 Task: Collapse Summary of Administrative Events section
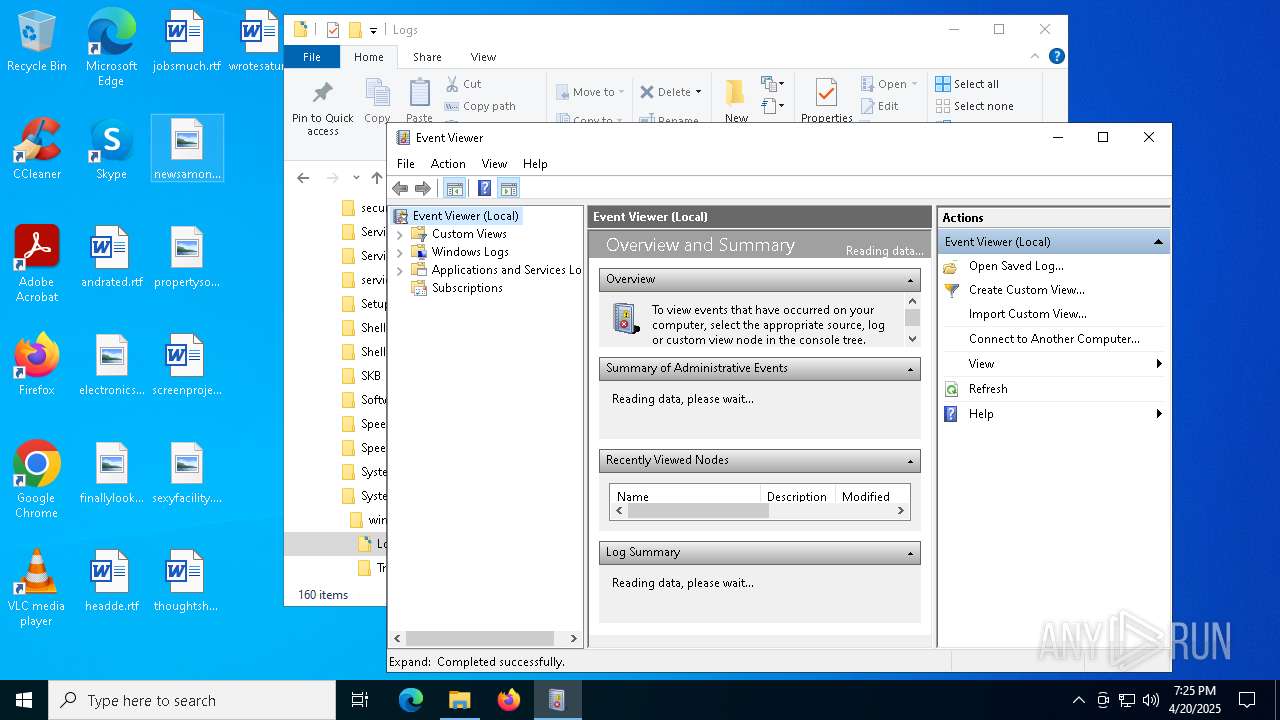point(910,369)
